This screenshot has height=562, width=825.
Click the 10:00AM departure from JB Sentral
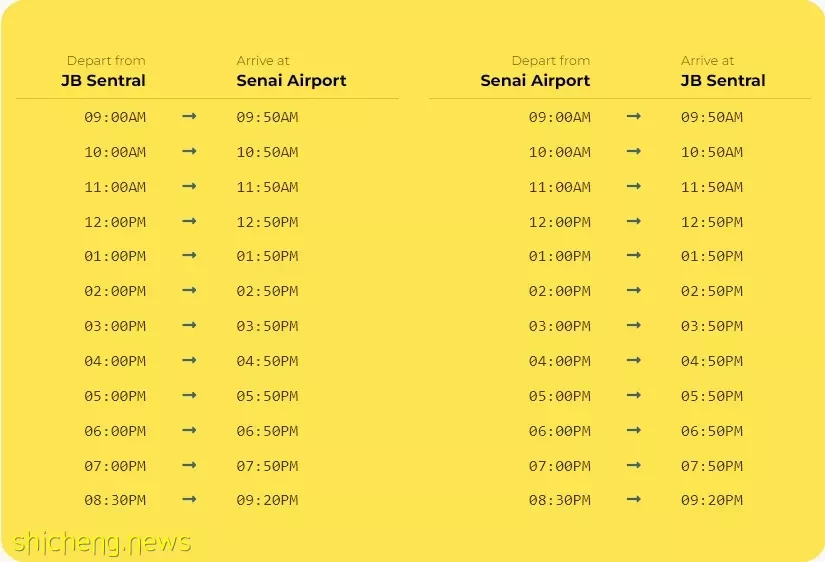(x=115, y=152)
